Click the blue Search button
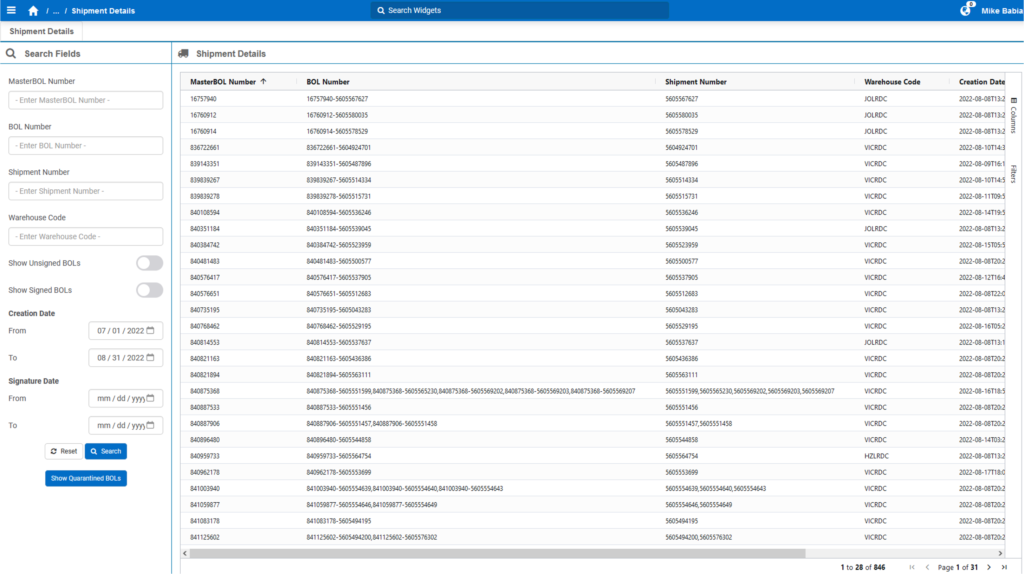The width and height of the screenshot is (1024, 574). point(106,451)
